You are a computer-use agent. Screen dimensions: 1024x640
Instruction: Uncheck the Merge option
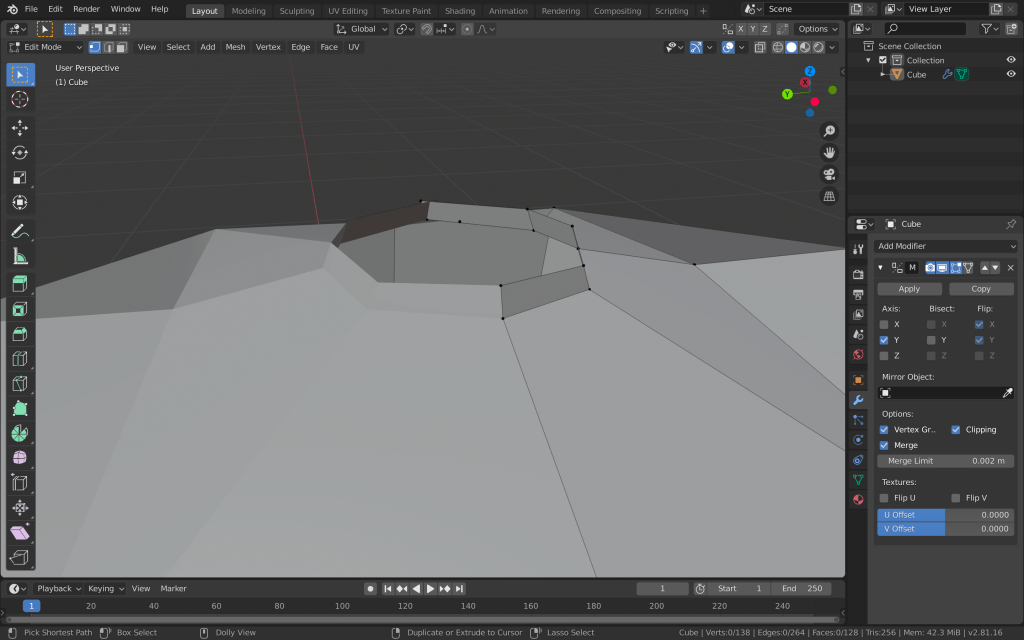884,445
